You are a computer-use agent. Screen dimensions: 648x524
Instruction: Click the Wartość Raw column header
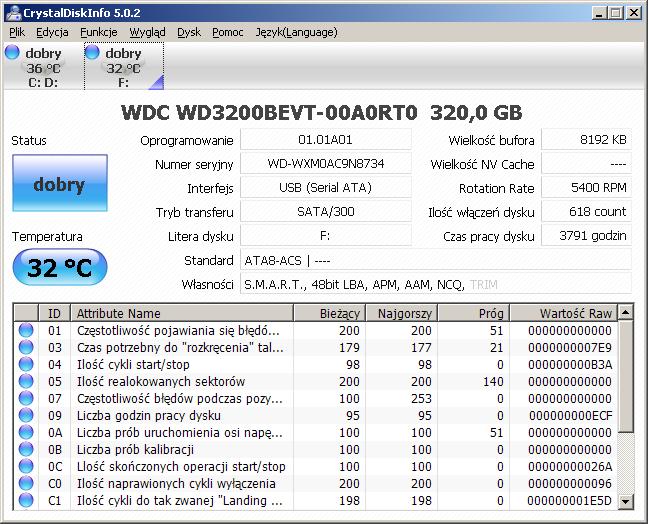tap(564, 313)
